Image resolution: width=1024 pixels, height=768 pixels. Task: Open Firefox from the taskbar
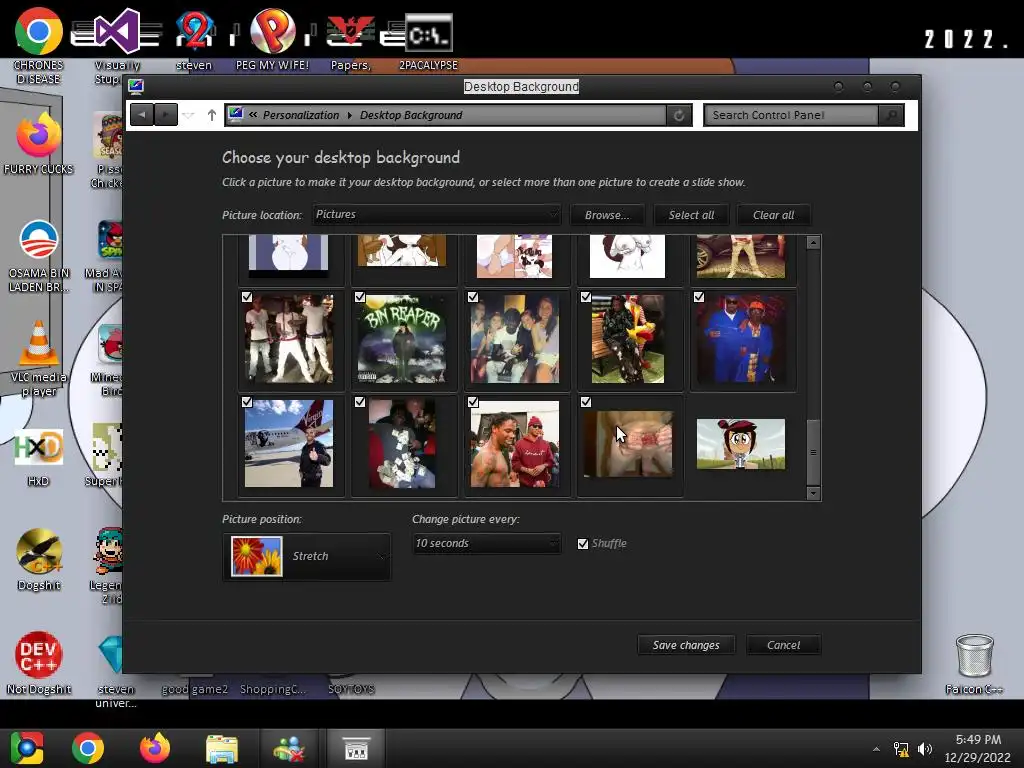[155, 748]
